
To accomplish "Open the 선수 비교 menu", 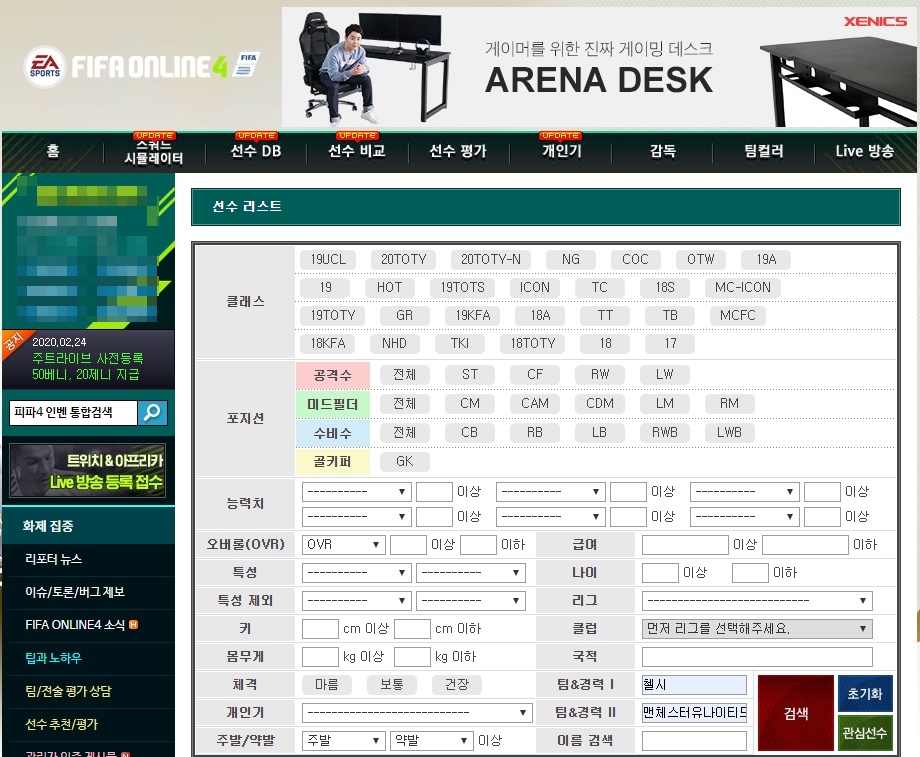I will click(357, 151).
